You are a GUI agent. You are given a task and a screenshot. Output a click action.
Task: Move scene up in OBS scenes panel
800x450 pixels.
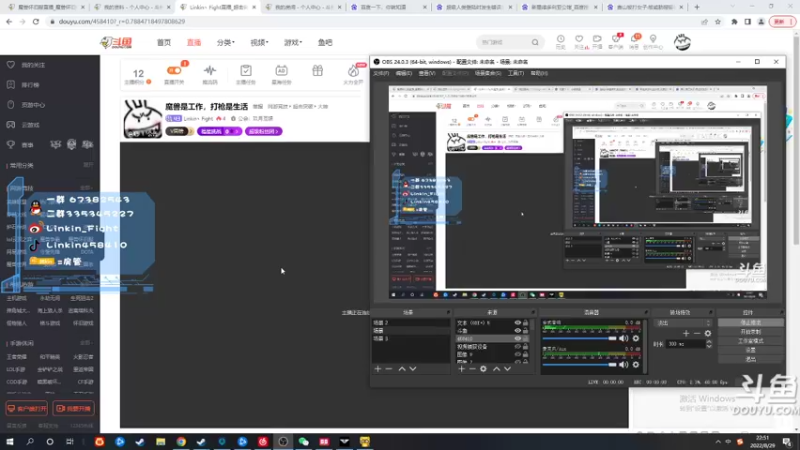tap(402, 368)
